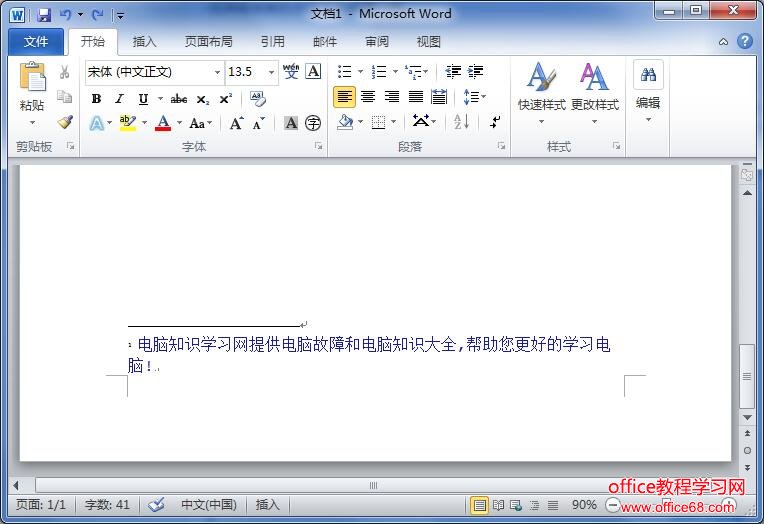Open 快速样式 quick styles gallery
Screen dimensions: 764x524
click(x=541, y=93)
